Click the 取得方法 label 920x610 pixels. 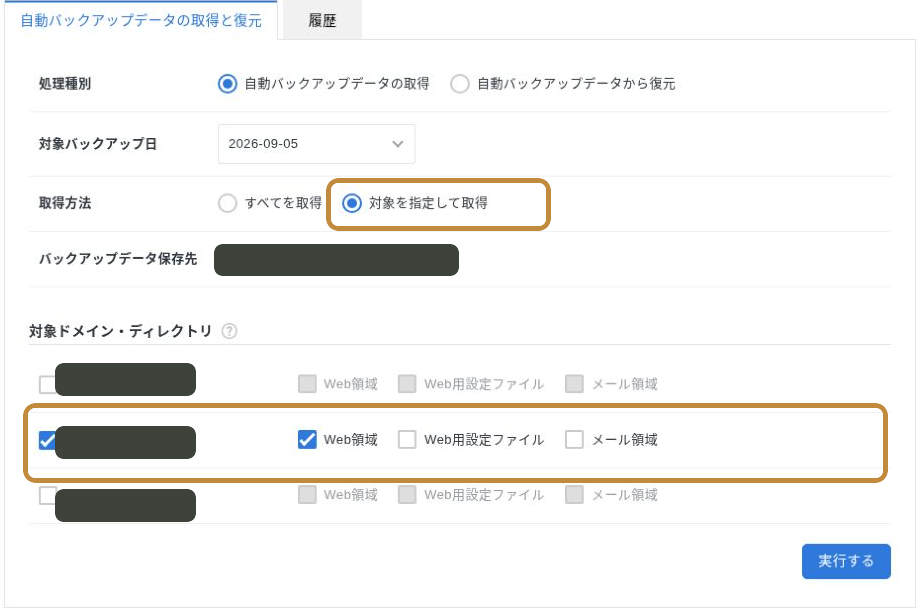pyautogui.click(x=65, y=204)
